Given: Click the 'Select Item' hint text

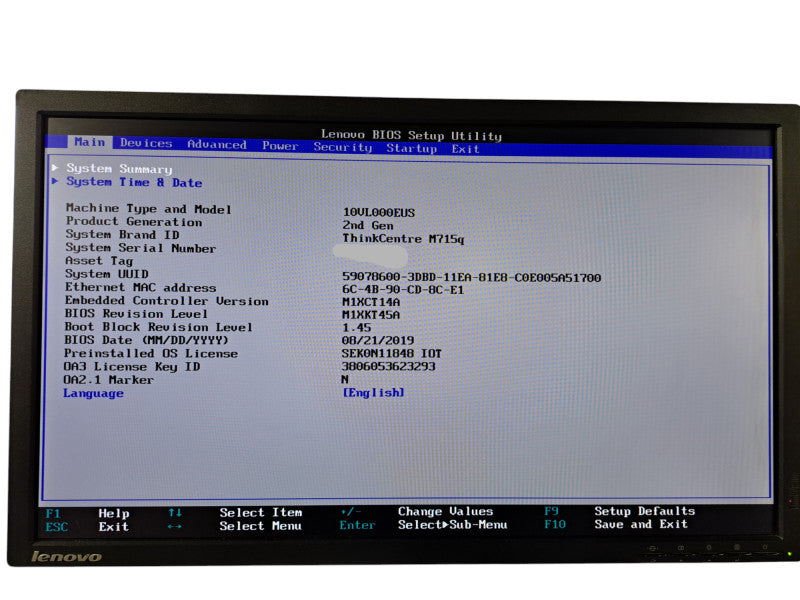Looking at the screenshot, I should 261,512.
